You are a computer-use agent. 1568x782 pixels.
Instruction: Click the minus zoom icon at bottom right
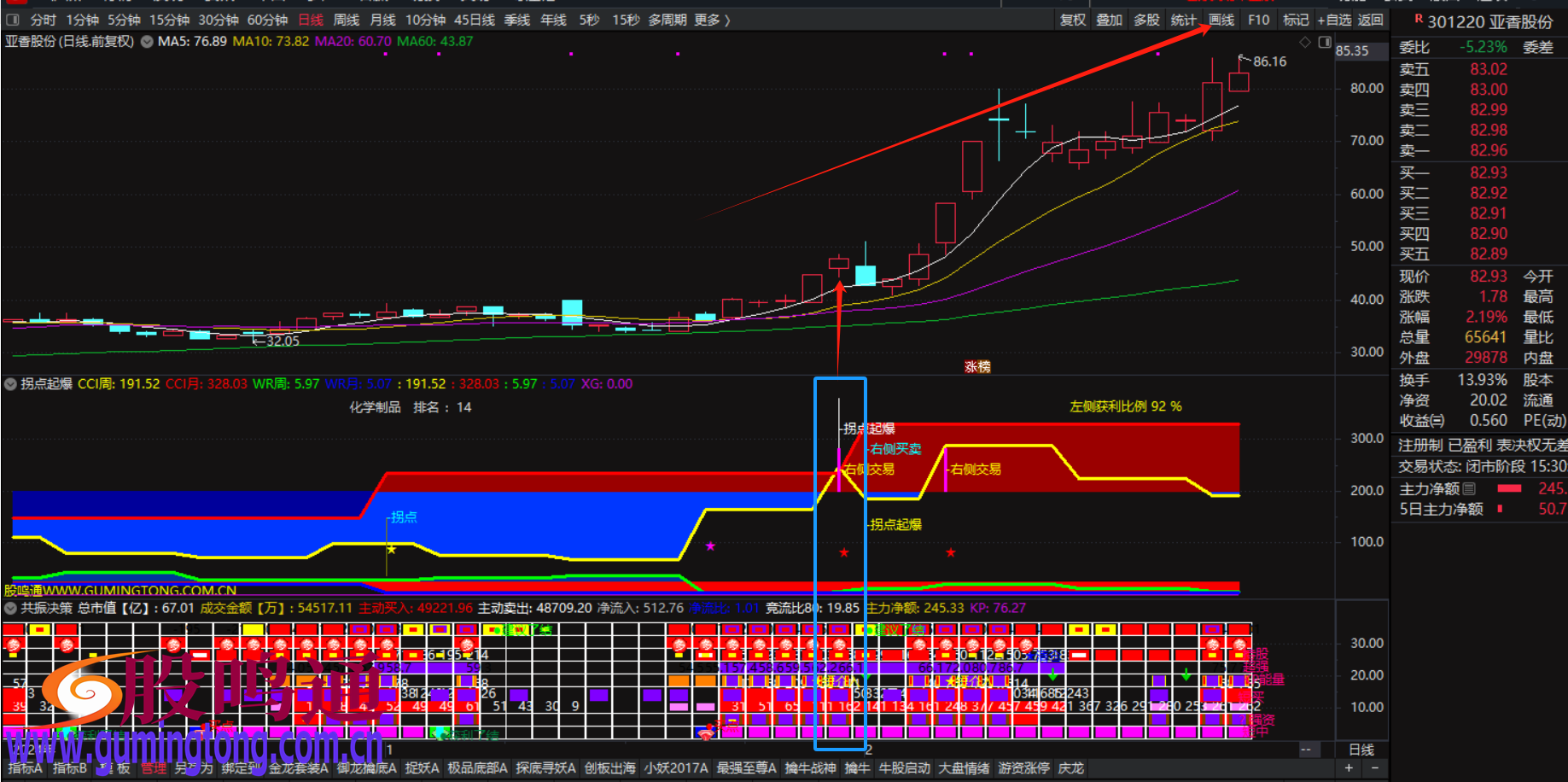tap(1374, 768)
